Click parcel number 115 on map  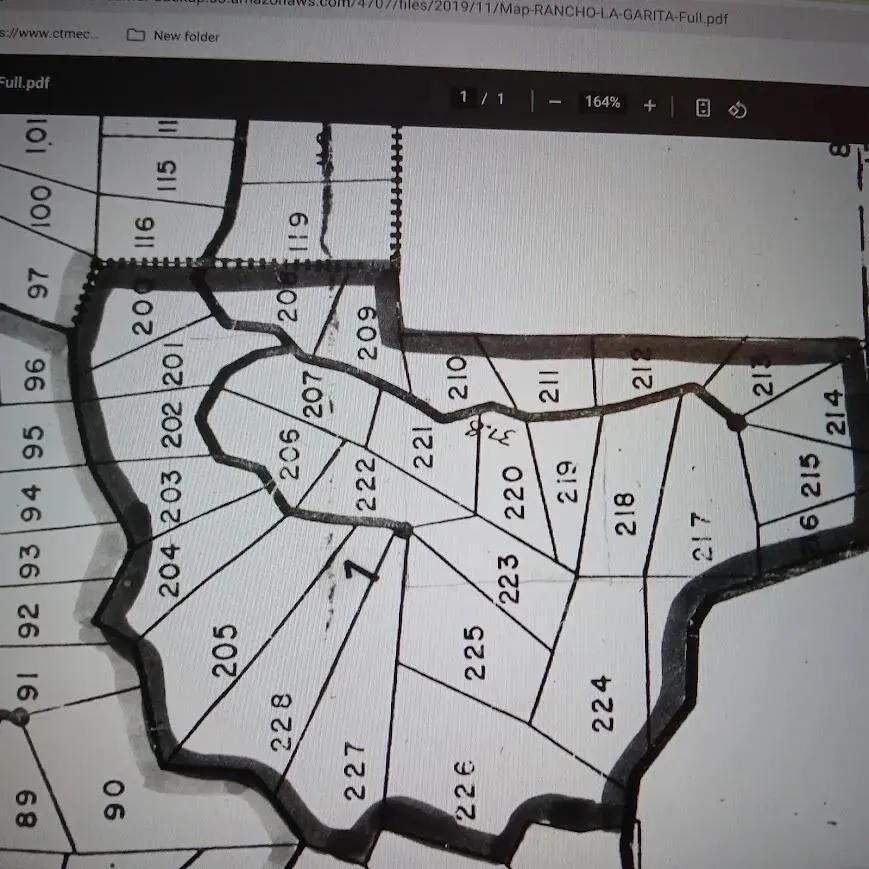166,176
